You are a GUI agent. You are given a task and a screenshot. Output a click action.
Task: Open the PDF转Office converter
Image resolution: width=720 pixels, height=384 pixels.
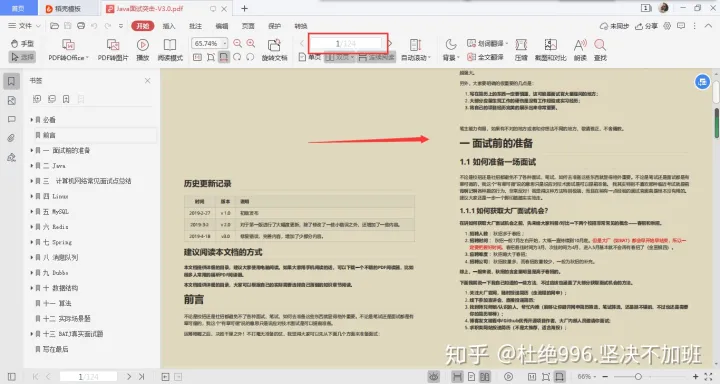tap(68, 50)
